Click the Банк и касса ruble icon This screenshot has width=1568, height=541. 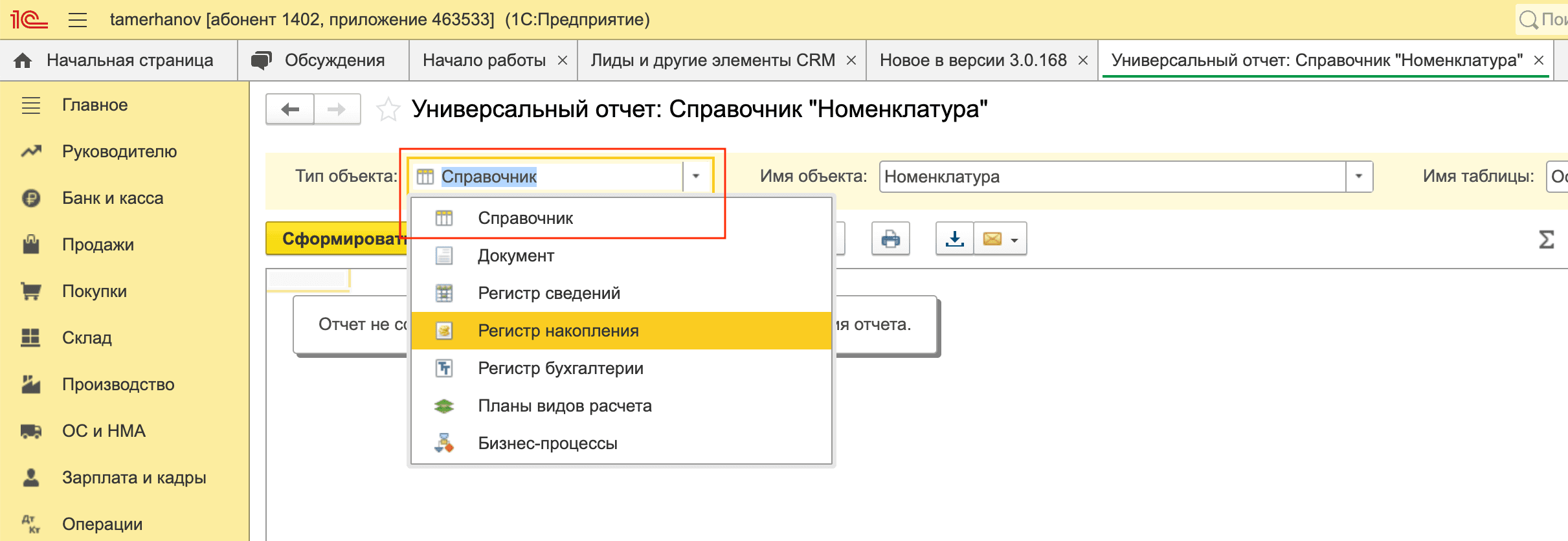(x=31, y=198)
